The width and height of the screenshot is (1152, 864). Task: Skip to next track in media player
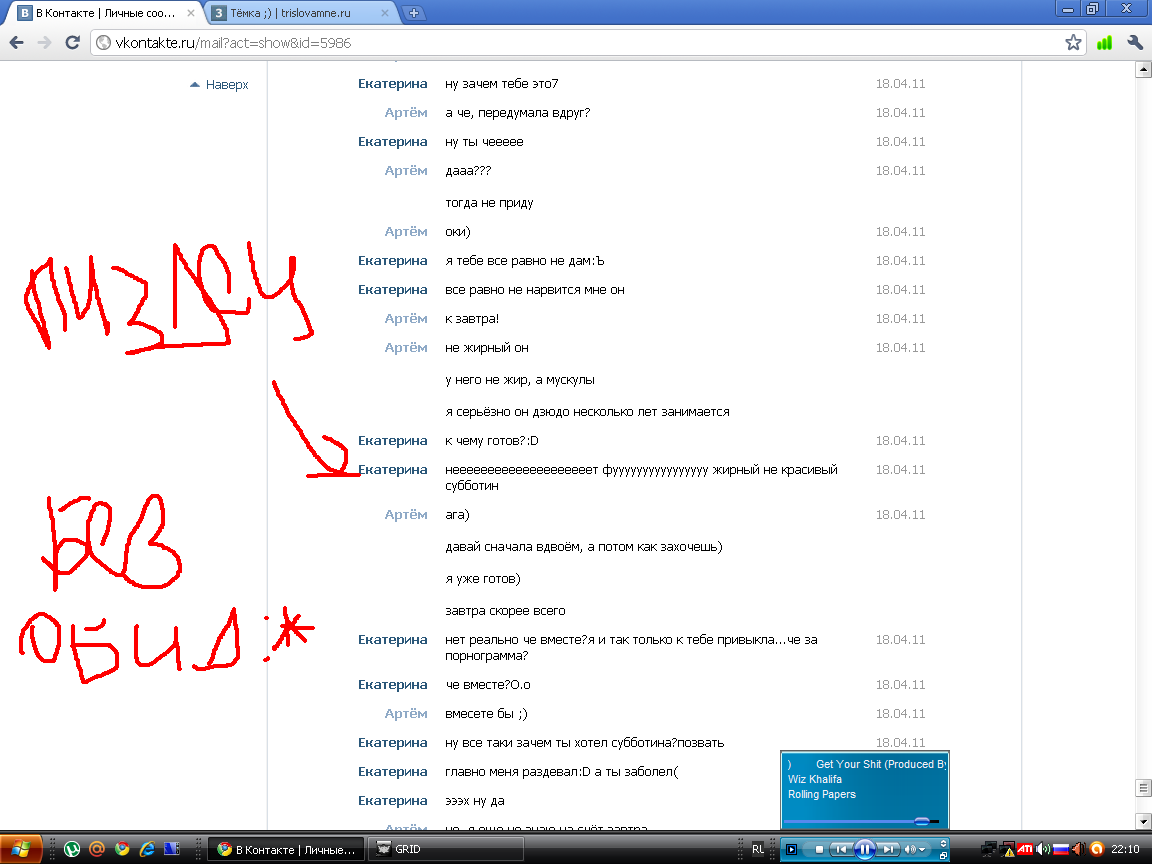point(888,849)
